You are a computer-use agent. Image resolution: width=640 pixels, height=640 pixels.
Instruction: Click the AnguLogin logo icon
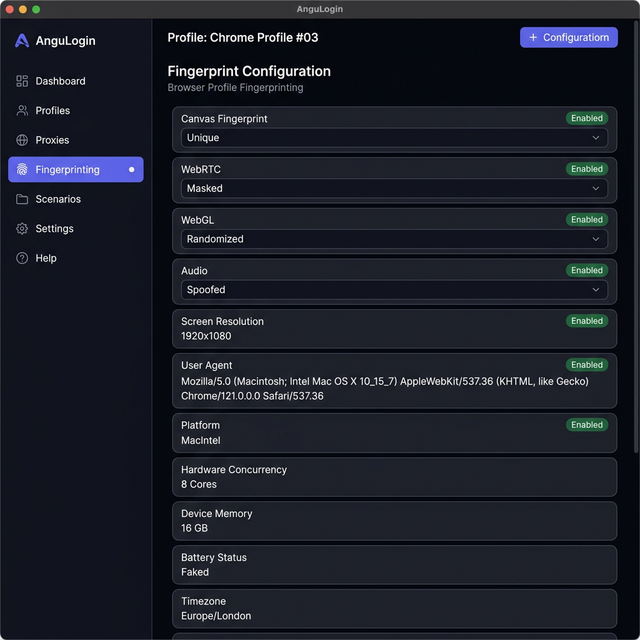(x=22, y=40)
